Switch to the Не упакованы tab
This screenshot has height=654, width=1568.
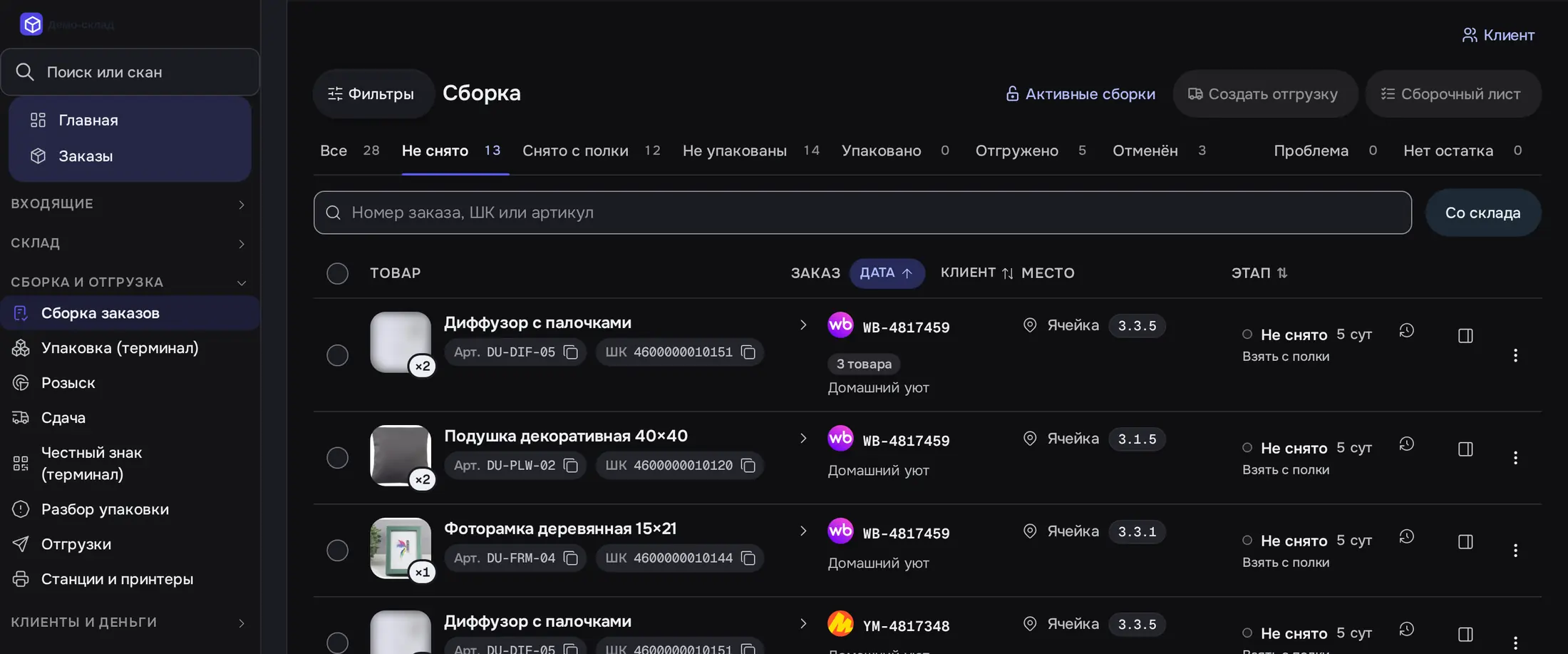(751, 151)
